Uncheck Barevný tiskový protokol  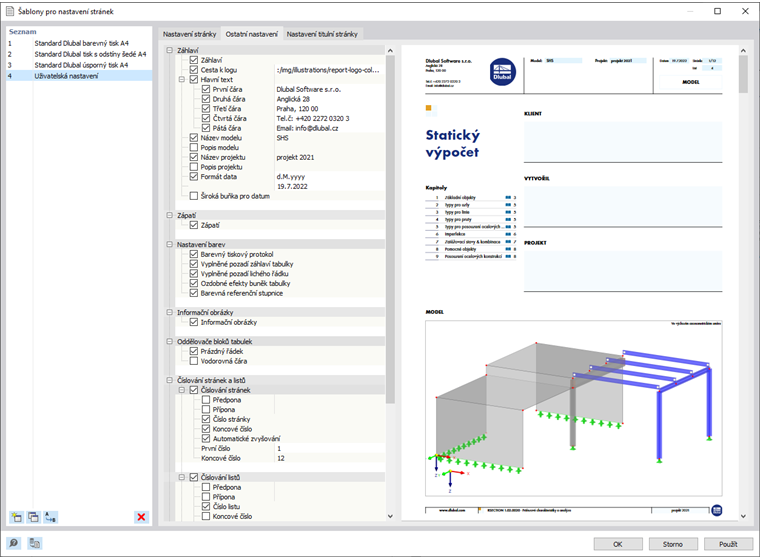tap(194, 254)
